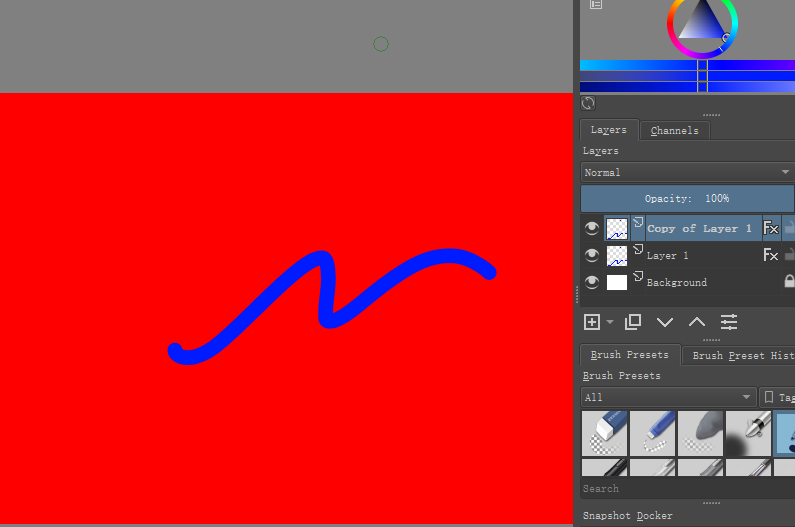
Task: Click the layer Opacity 100% slider
Action: pos(687,198)
